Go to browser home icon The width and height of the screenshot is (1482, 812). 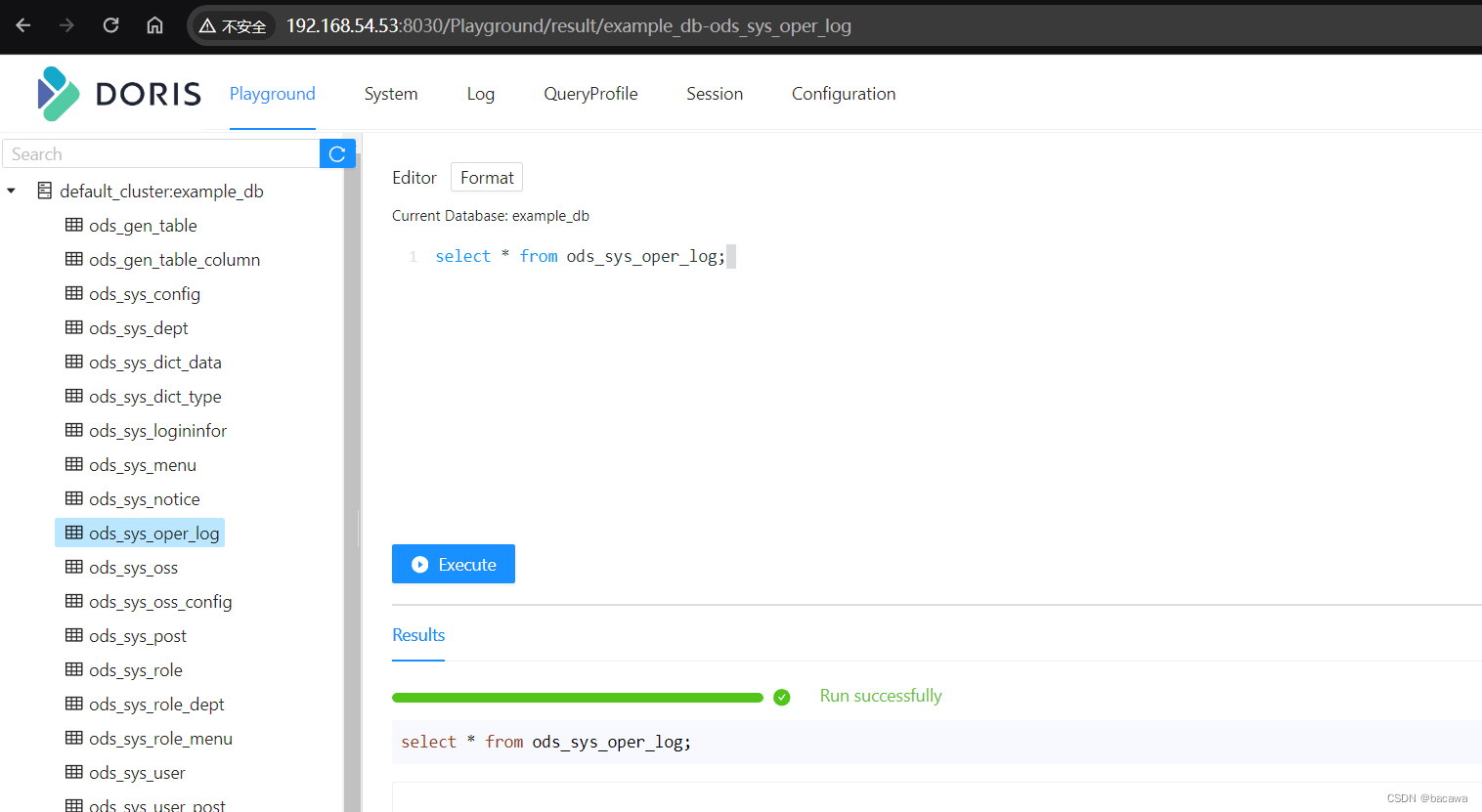pos(154,25)
